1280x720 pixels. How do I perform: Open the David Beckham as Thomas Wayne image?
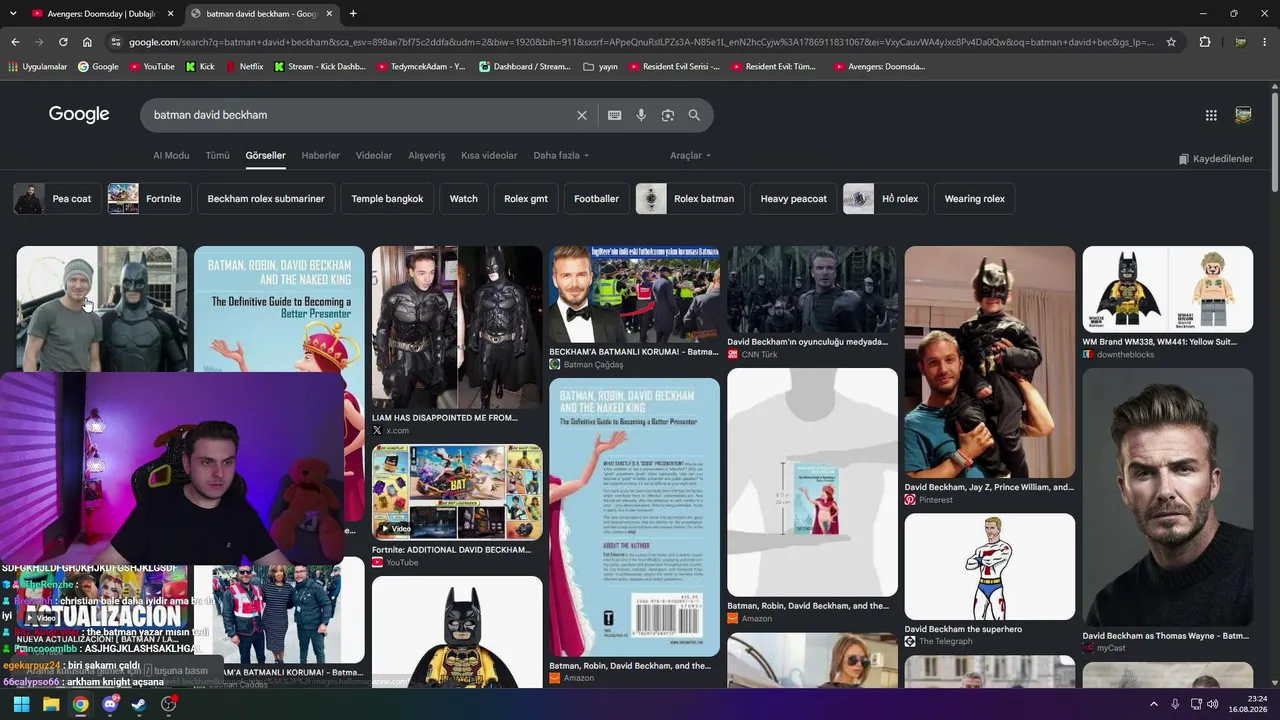pyautogui.click(x=1167, y=497)
